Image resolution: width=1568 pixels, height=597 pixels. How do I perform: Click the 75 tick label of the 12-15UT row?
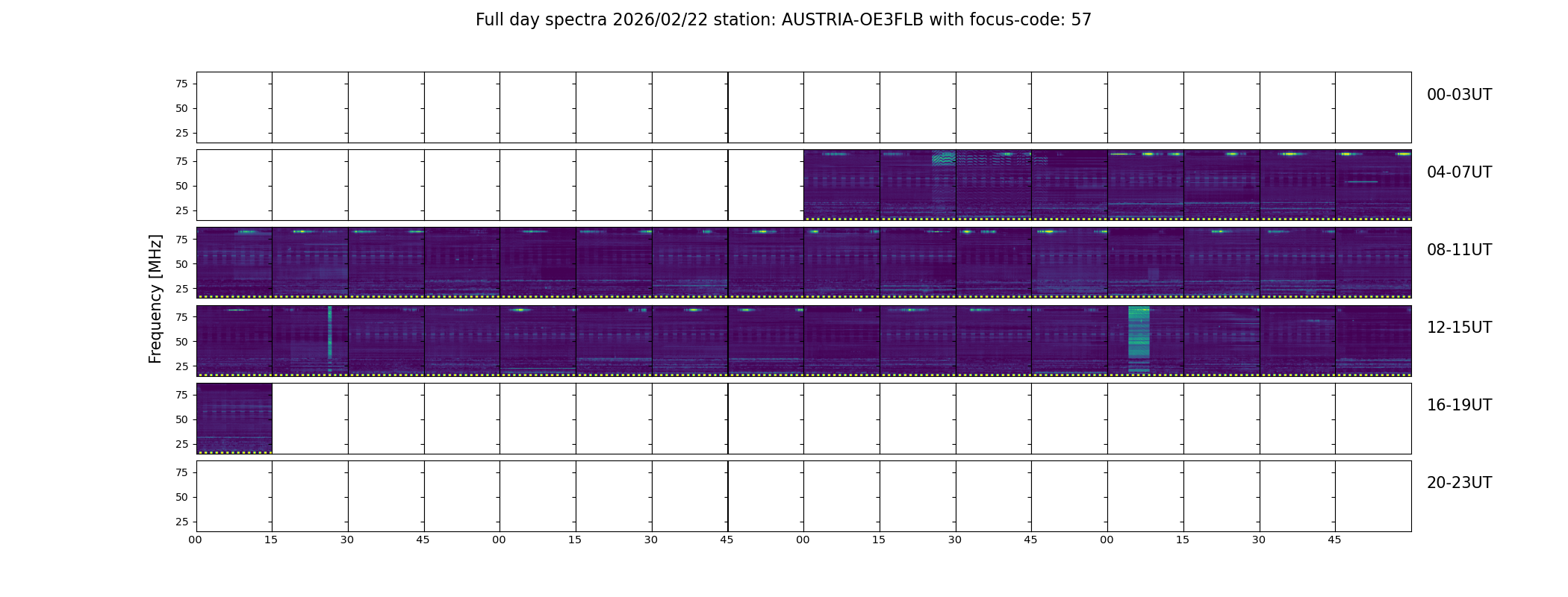(x=181, y=317)
